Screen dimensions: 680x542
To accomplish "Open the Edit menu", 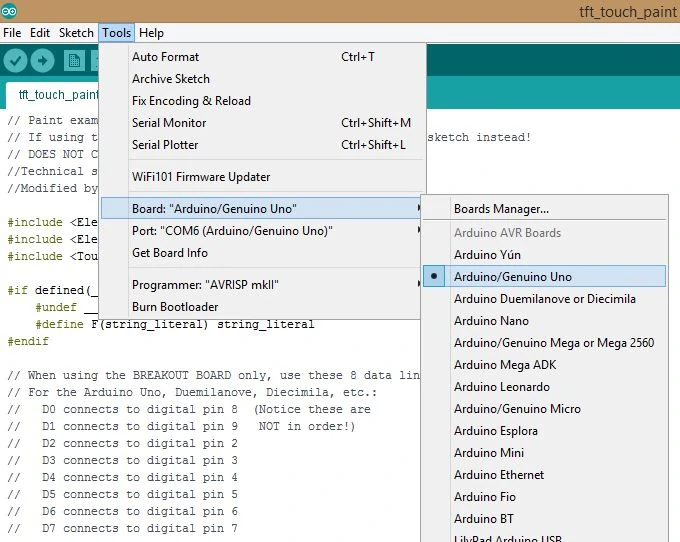I will click(40, 33).
